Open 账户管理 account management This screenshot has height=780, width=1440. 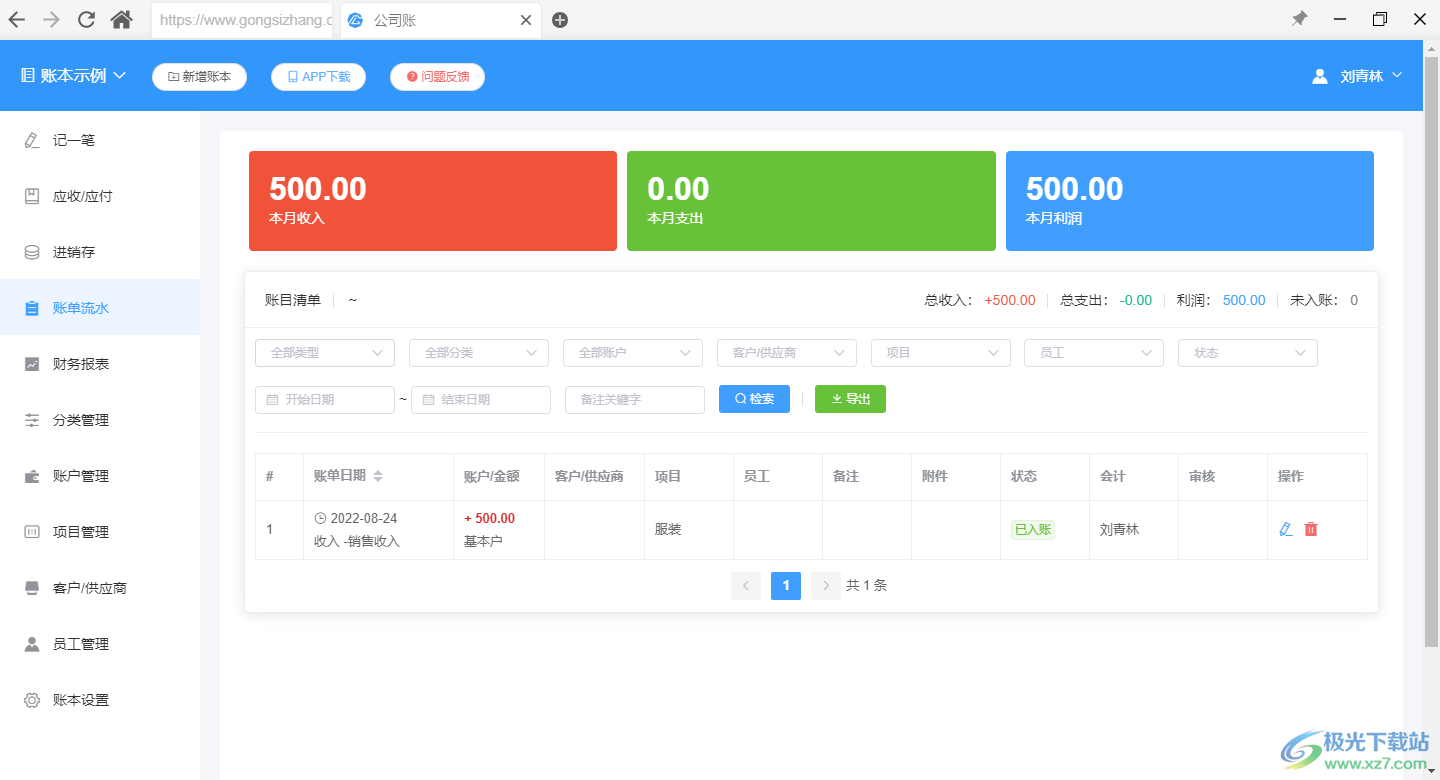tap(78, 476)
